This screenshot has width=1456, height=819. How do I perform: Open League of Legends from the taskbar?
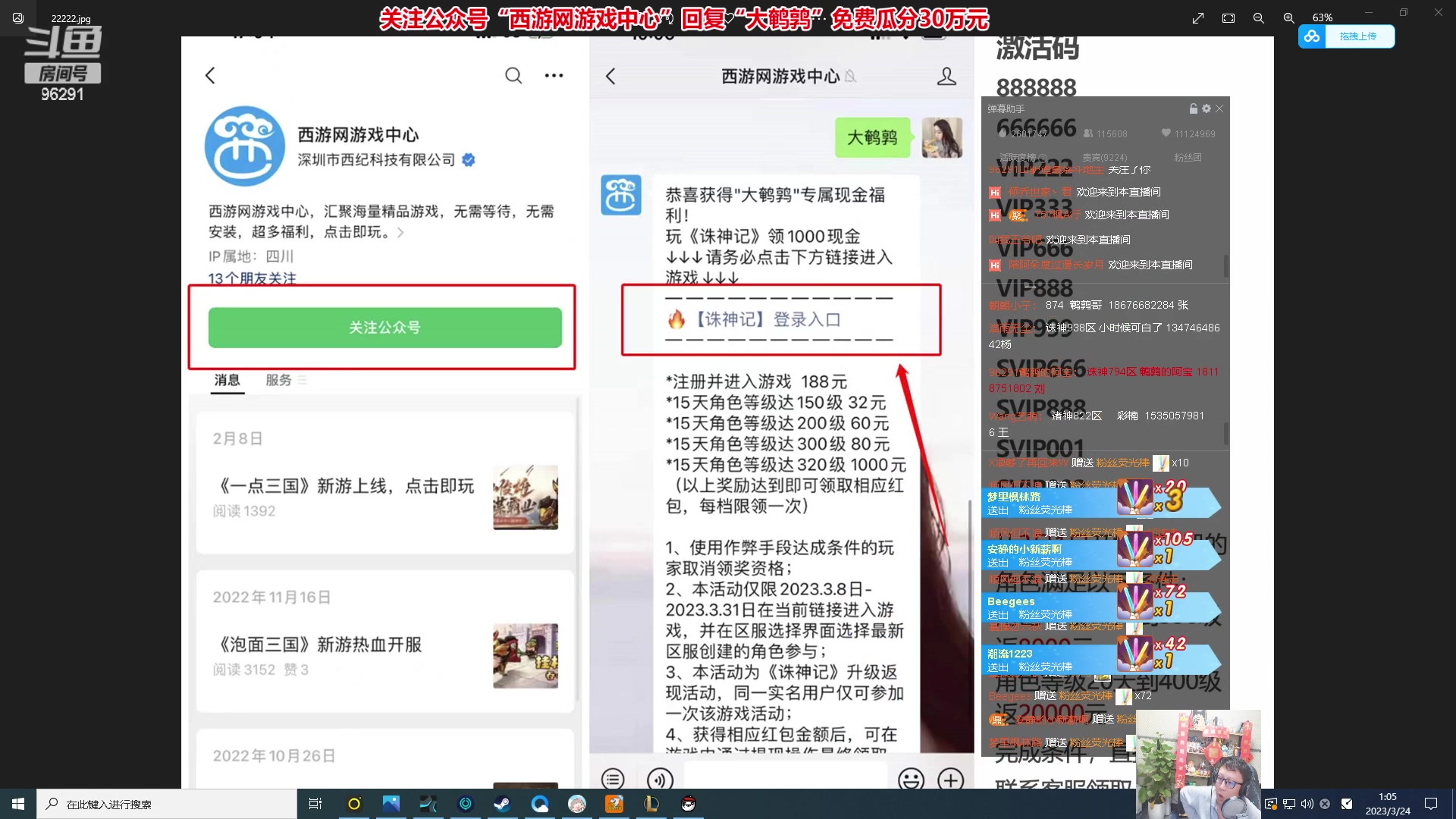pos(651,804)
